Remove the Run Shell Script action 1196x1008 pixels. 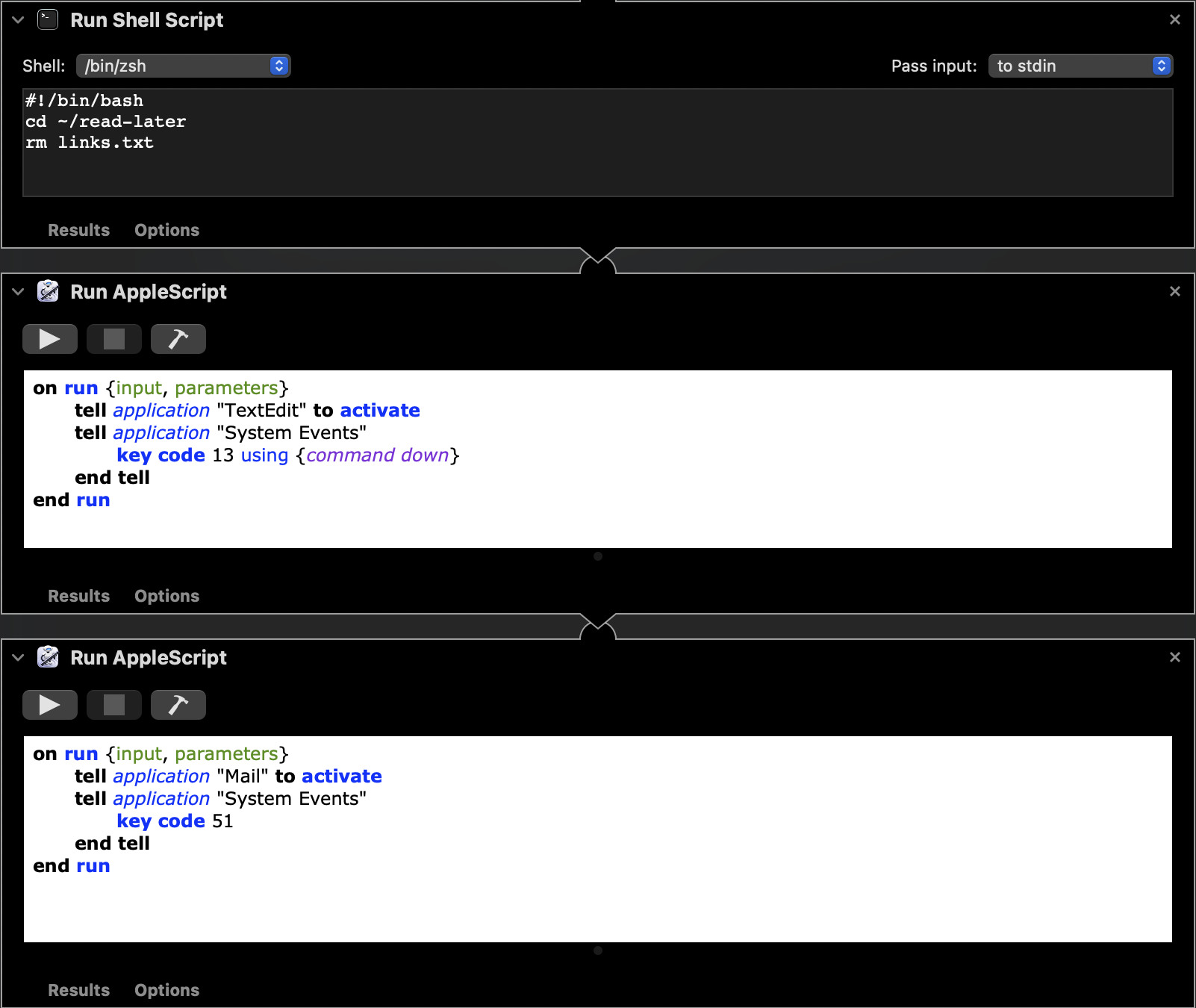click(x=1174, y=20)
